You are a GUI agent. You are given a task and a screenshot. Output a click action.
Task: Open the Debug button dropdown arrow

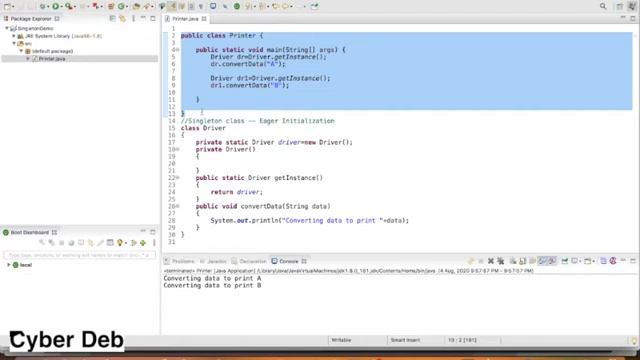click(48, 7)
